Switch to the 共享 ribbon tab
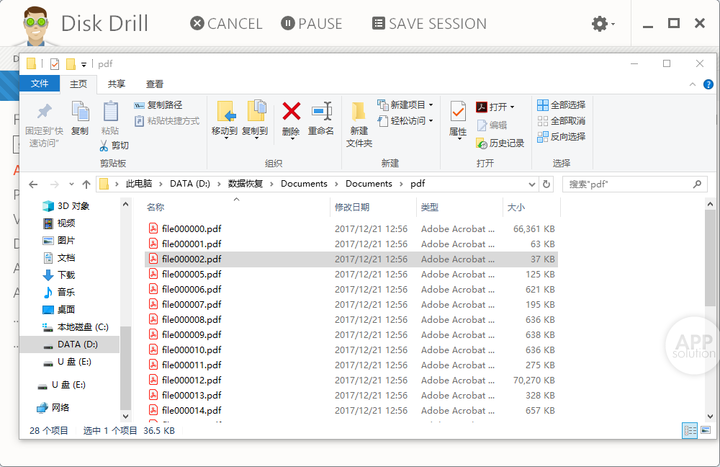Screen dimensions: 720x467 click(116, 84)
